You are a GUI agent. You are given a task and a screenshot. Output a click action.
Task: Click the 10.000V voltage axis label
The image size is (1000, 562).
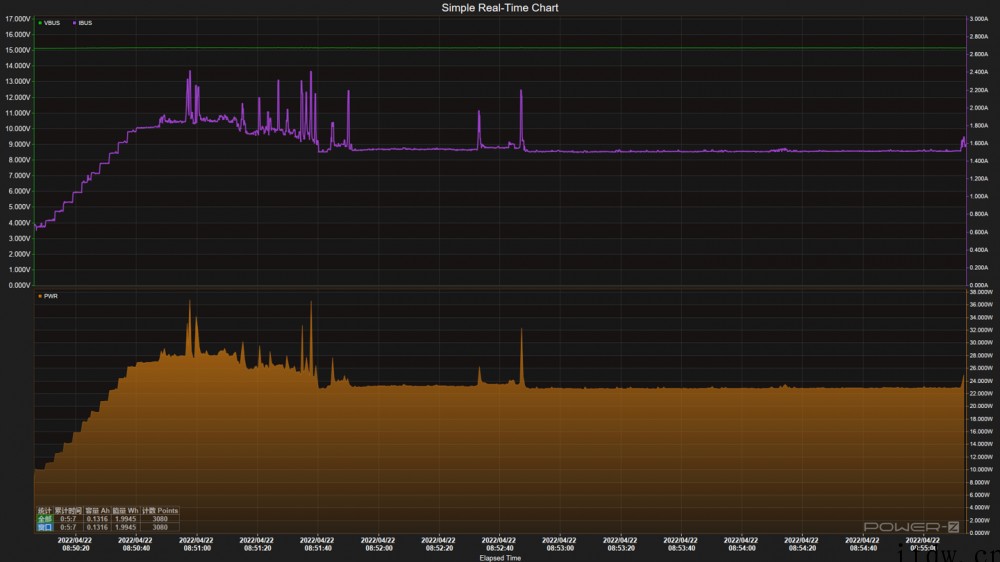coord(18,129)
